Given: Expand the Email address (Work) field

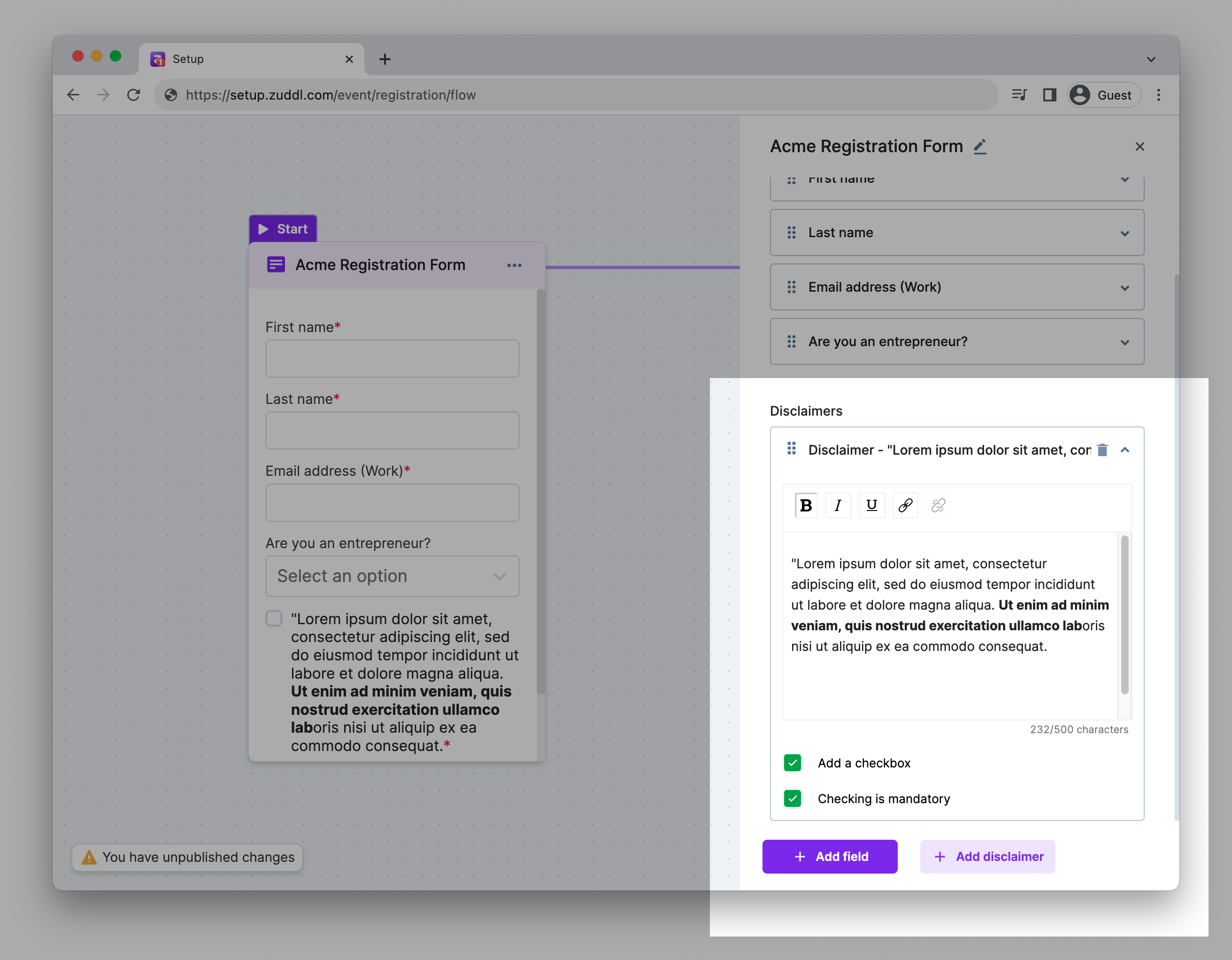Looking at the screenshot, I should 1125,288.
